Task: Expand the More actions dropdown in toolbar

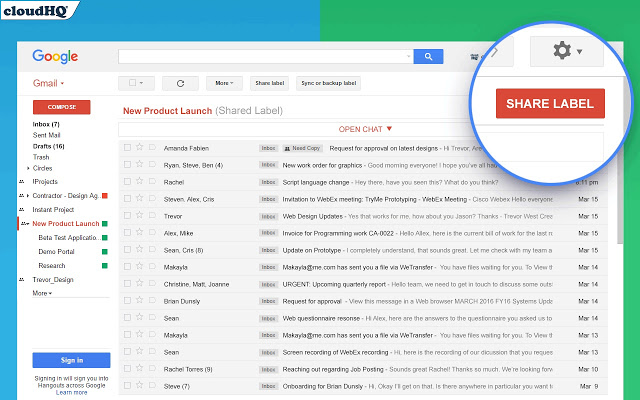Action: [x=226, y=83]
